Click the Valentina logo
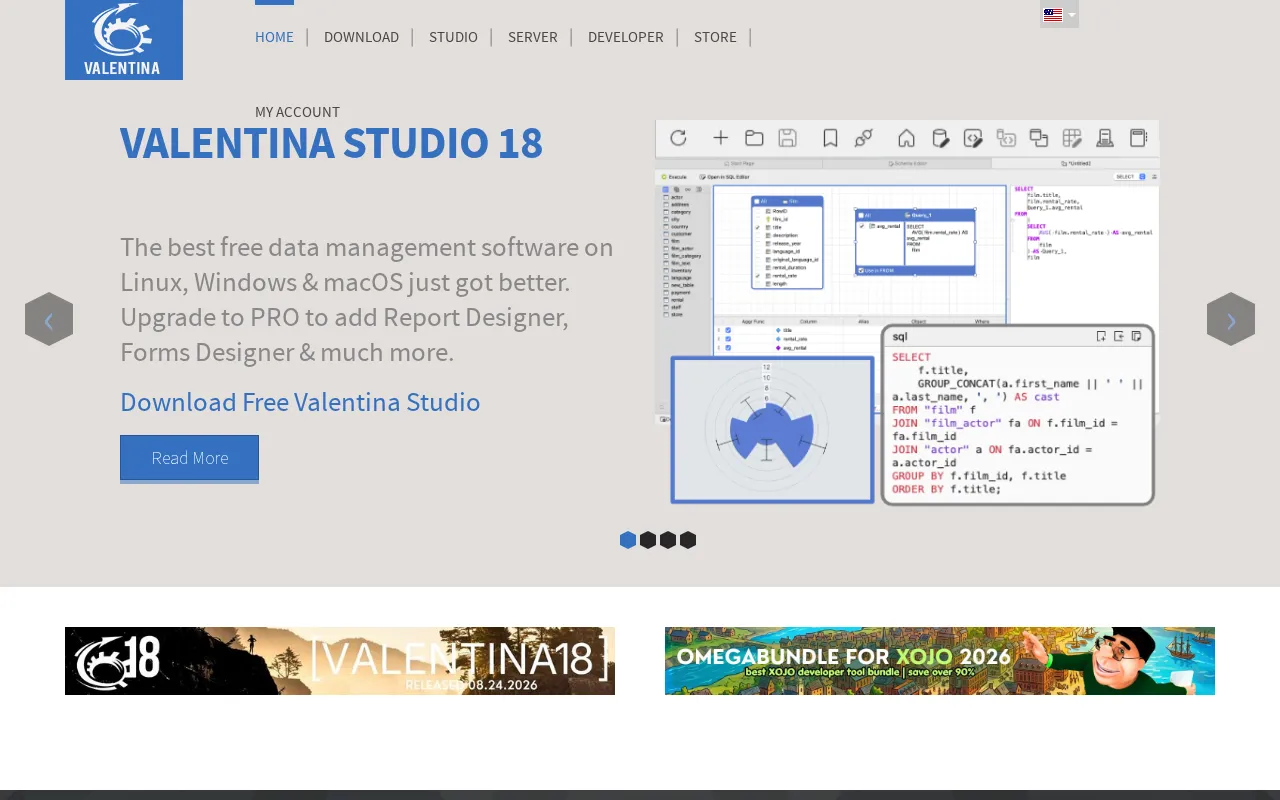The width and height of the screenshot is (1280, 800). point(124,40)
